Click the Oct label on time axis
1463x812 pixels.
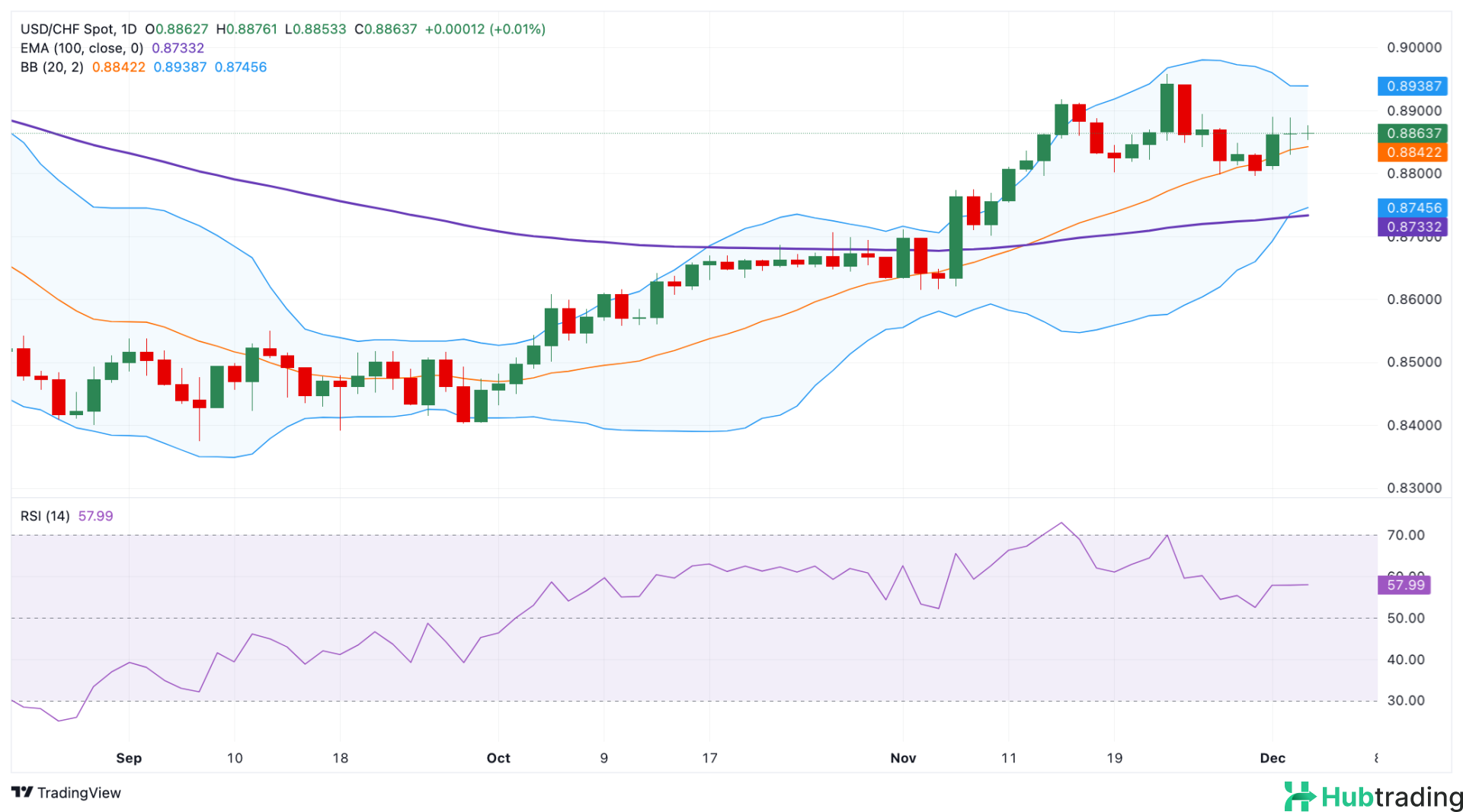(x=498, y=758)
